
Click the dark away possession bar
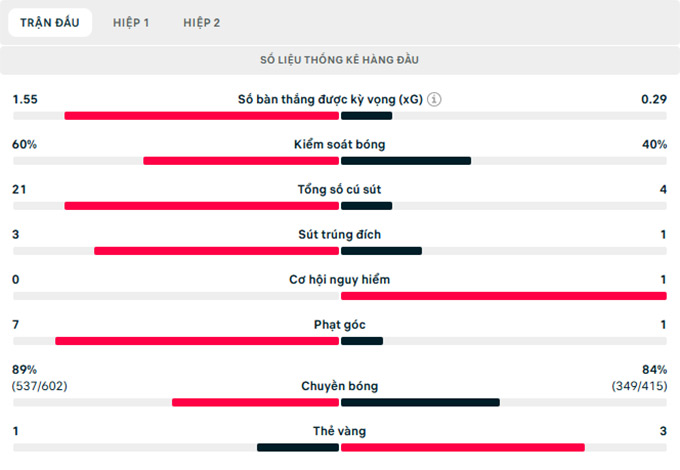pos(406,160)
